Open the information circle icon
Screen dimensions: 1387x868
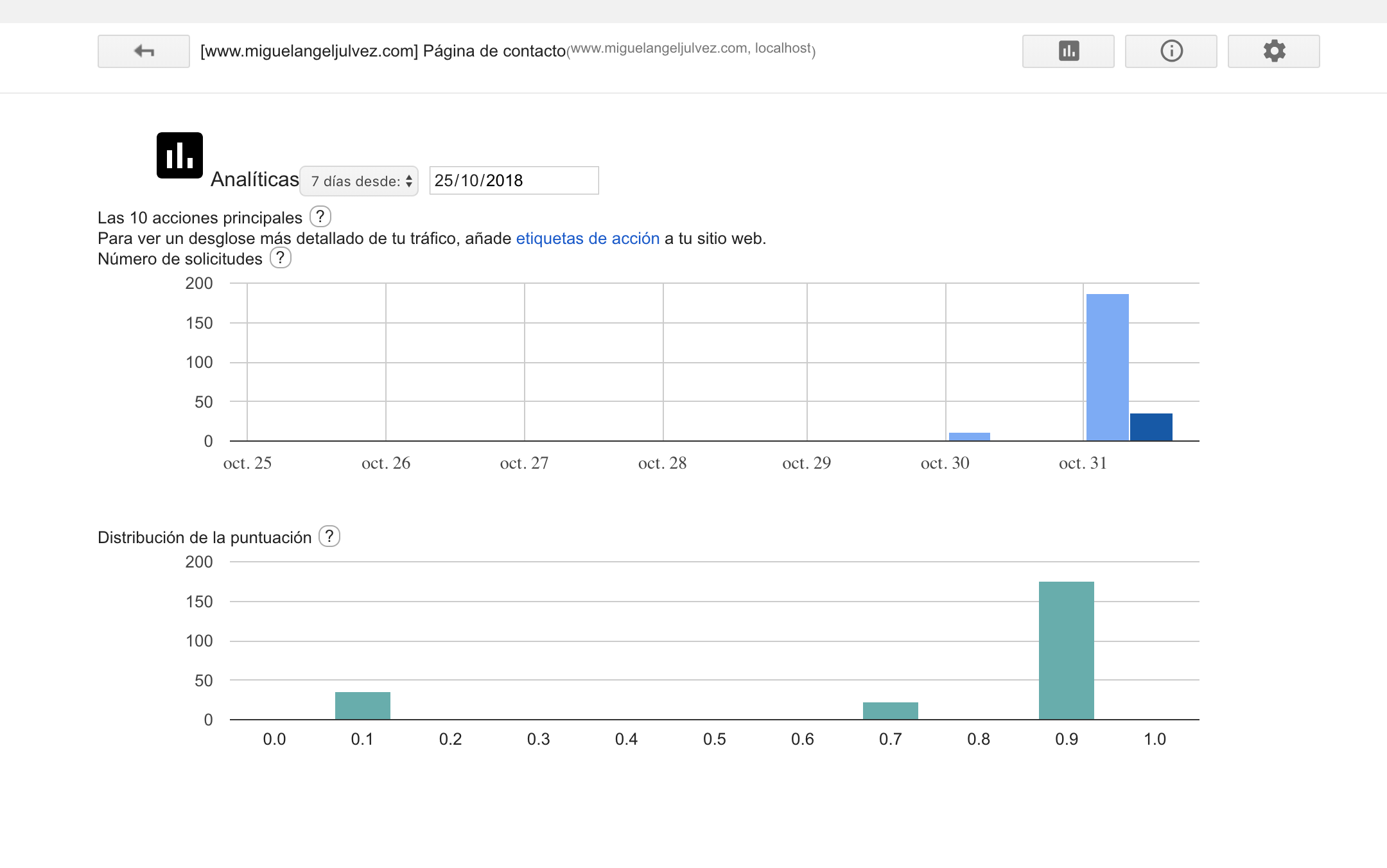point(1171,51)
